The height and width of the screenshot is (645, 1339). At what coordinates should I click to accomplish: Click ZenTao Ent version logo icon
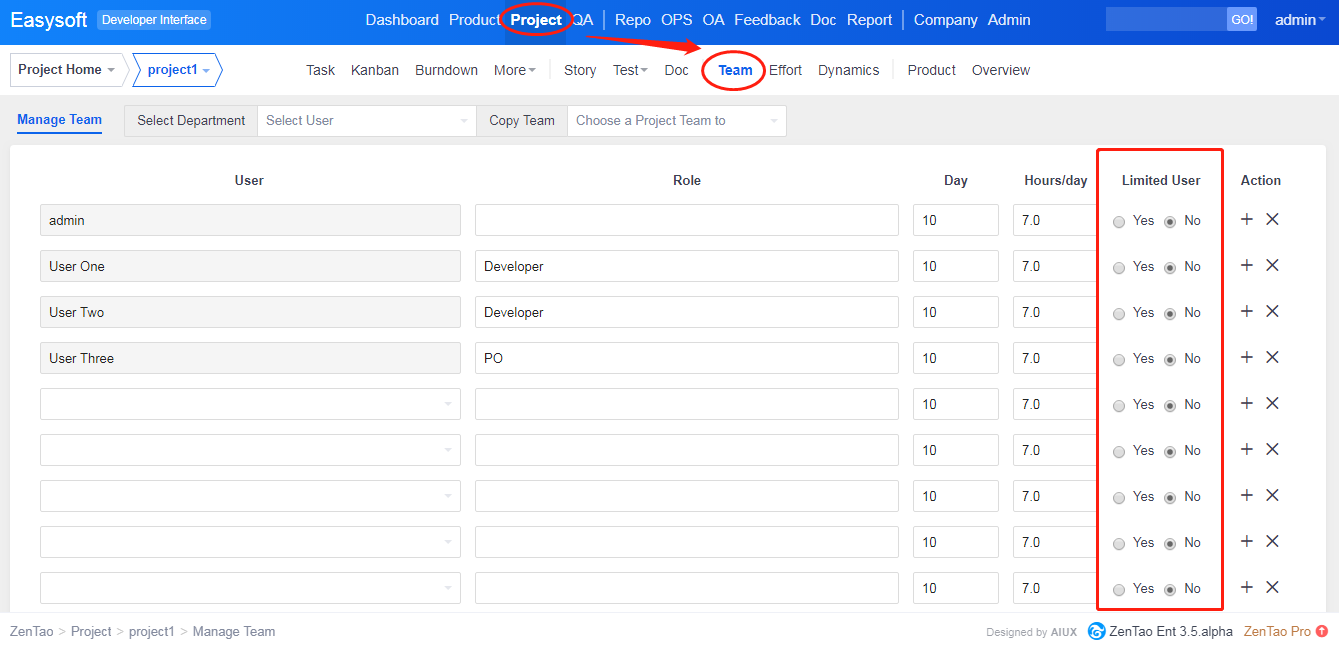[x=1097, y=631]
